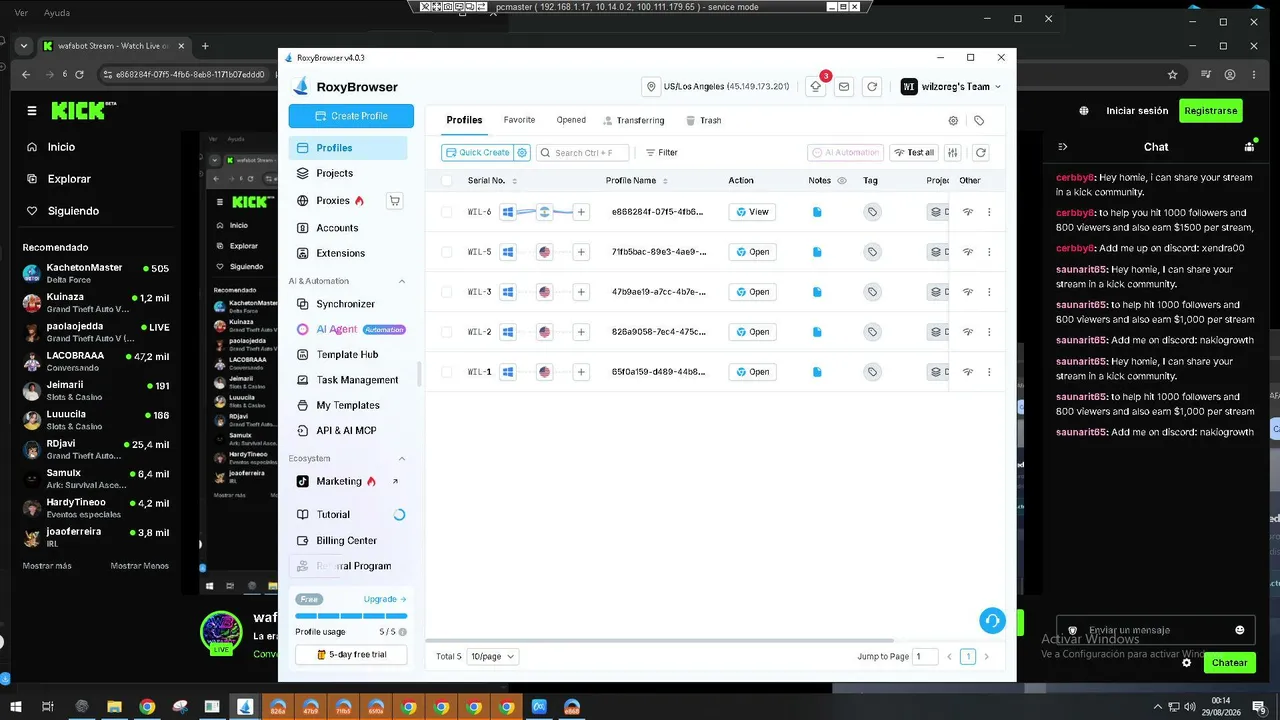1280x720 pixels.
Task: Open the emoji picker in Kick chat
Action: pos(1240,630)
